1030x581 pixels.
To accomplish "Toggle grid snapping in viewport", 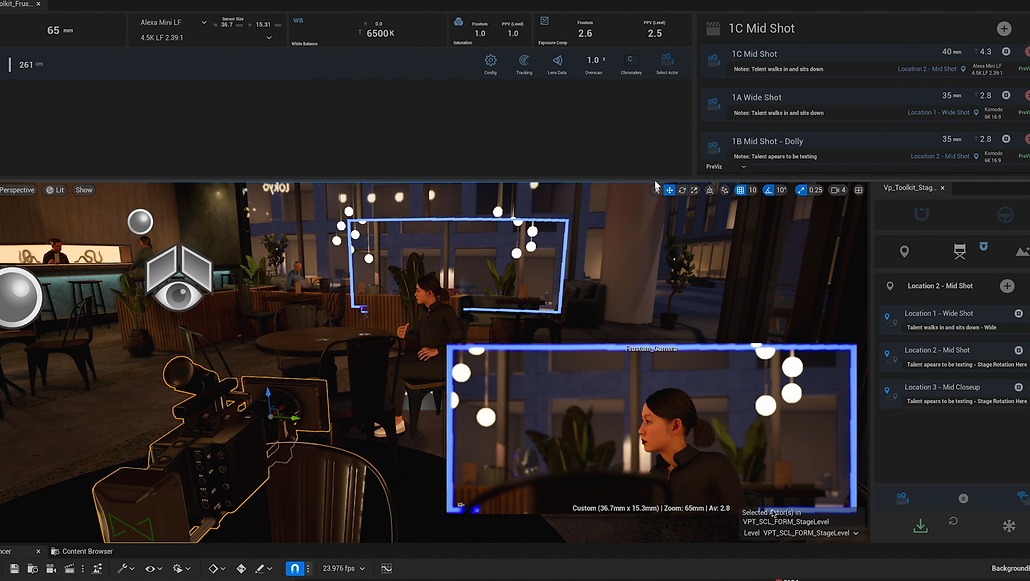I will [x=740, y=190].
